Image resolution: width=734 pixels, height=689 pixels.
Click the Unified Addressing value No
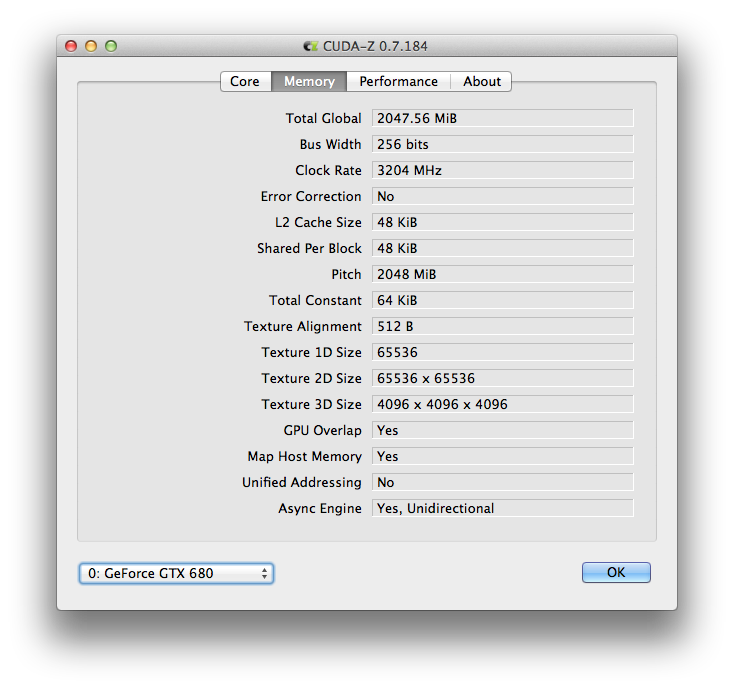point(503,482)
